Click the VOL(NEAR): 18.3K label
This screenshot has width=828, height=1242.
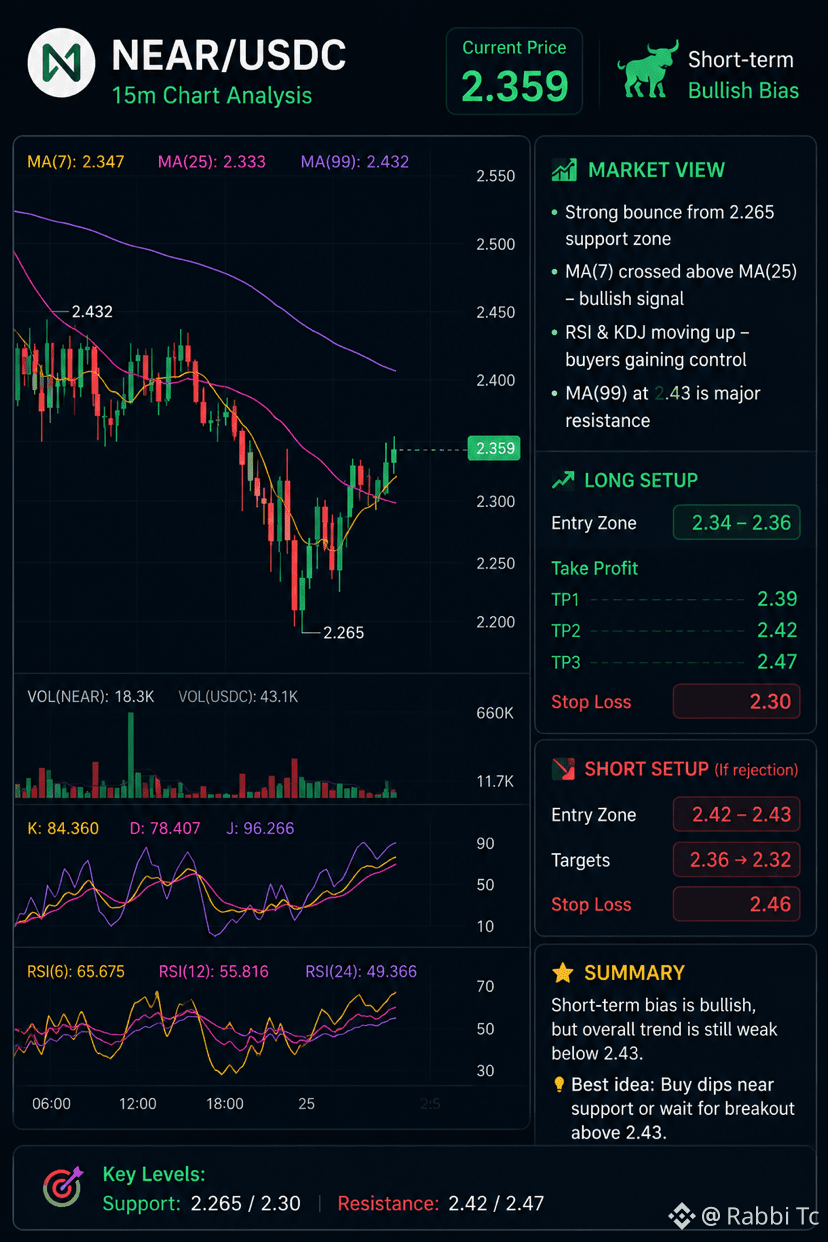point(91,696)
